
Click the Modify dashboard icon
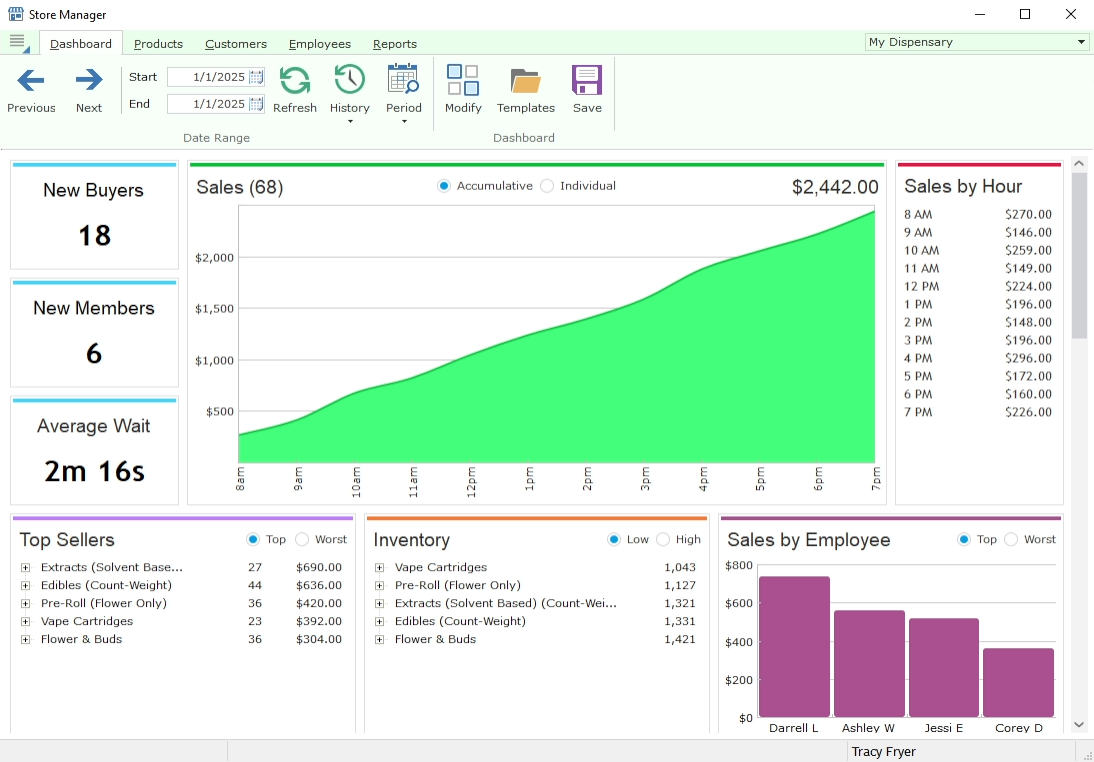point(463,80)
